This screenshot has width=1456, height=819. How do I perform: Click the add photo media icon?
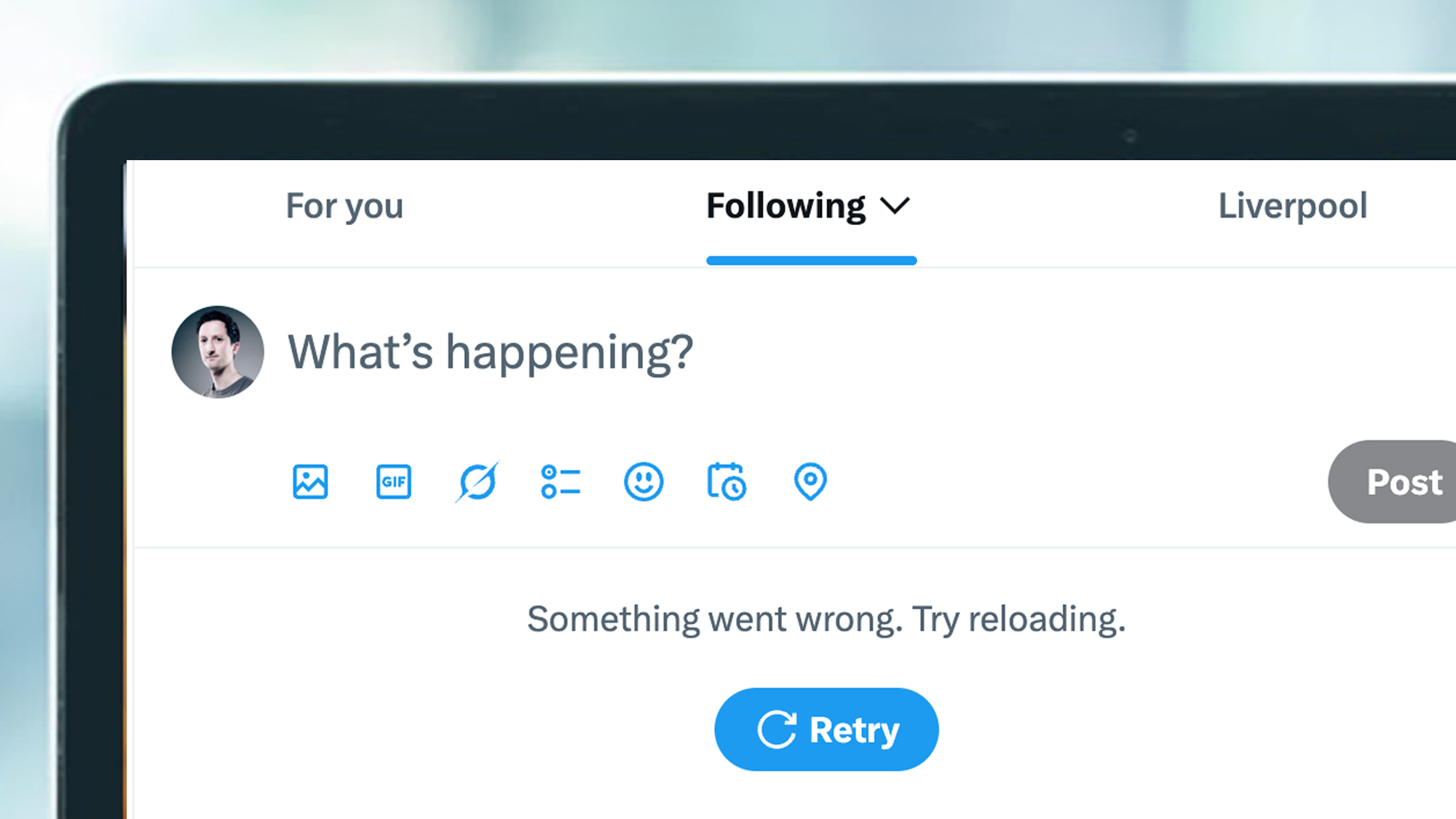[310, 481]
